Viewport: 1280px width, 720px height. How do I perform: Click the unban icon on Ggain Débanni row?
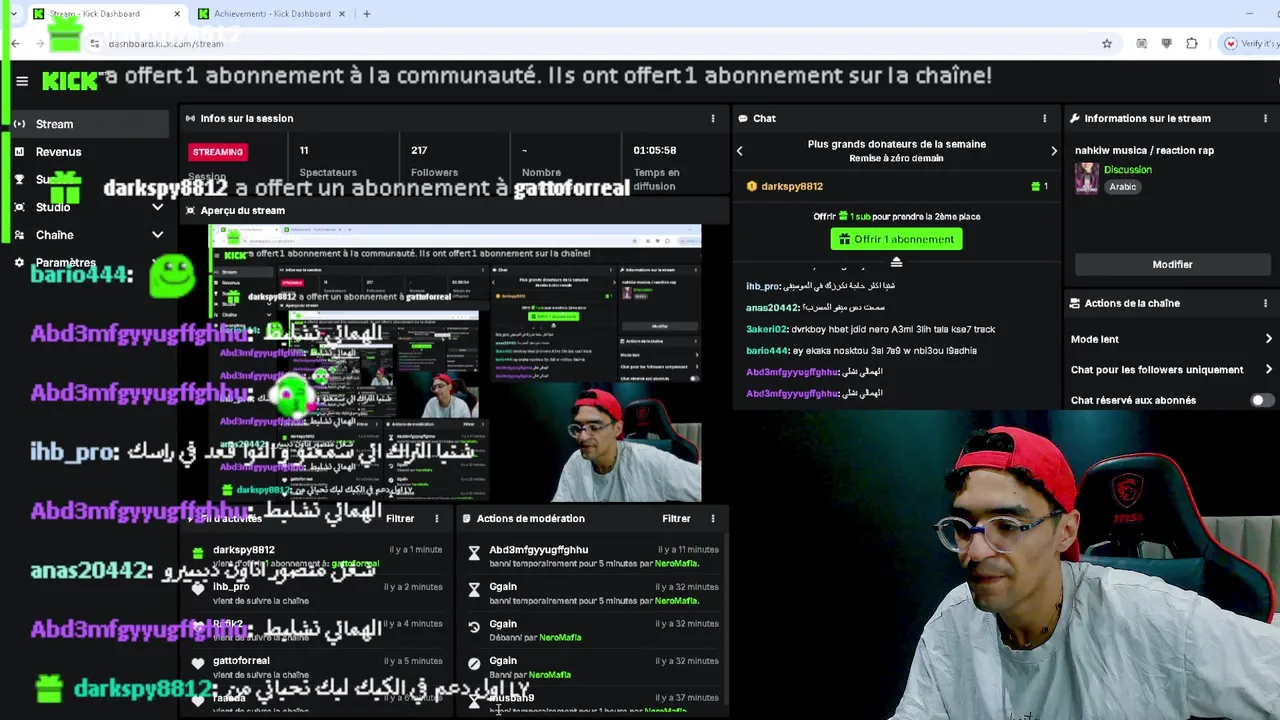point(474,627)
